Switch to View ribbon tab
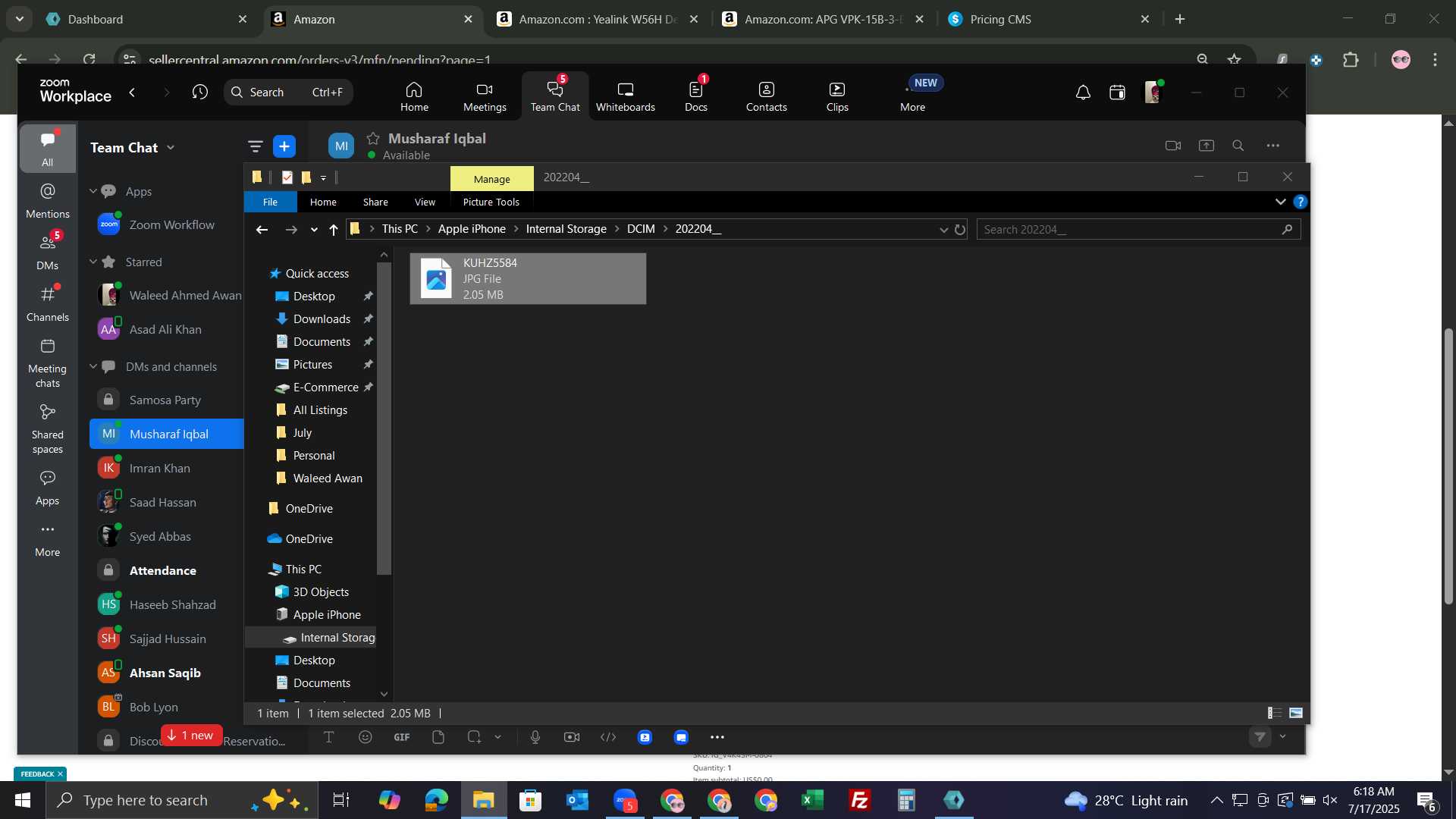Viewport: 1456px width, 819px height. tap(425, 202)
